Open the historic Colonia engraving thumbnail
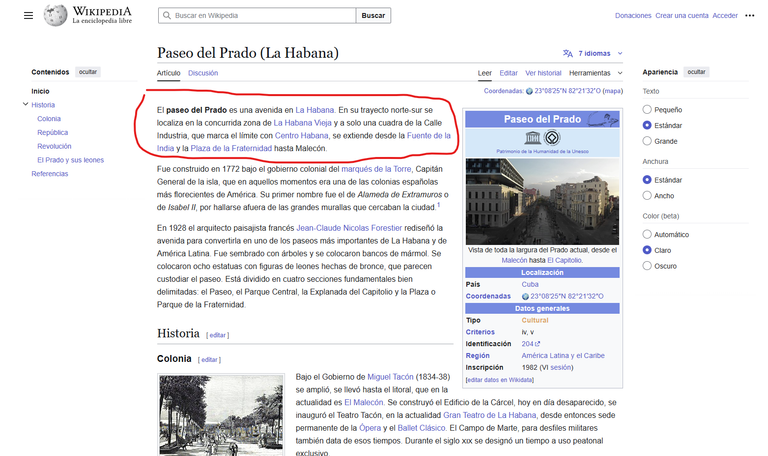 221,416
